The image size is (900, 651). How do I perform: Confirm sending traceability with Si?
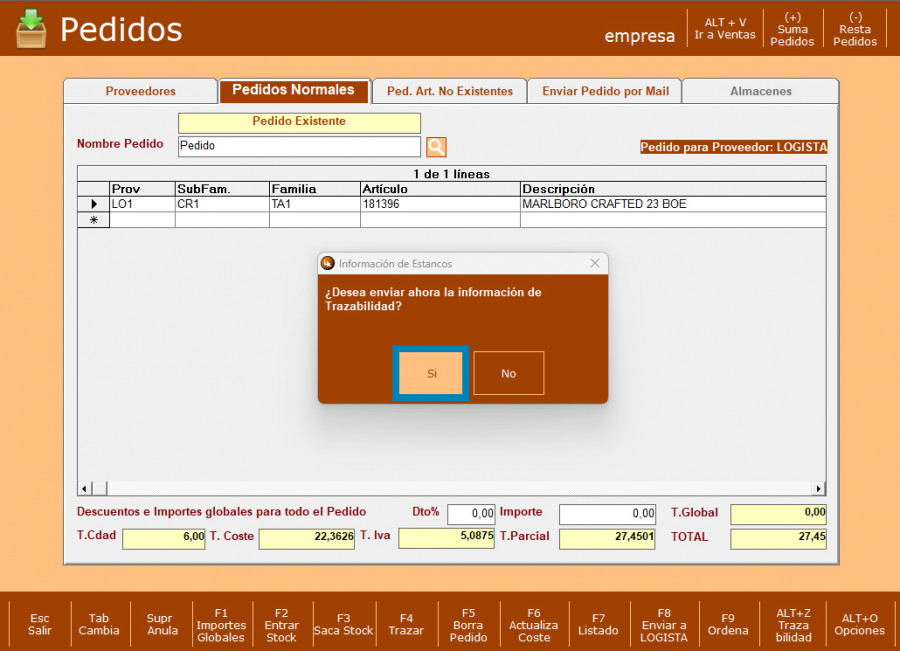pos(431,373)
